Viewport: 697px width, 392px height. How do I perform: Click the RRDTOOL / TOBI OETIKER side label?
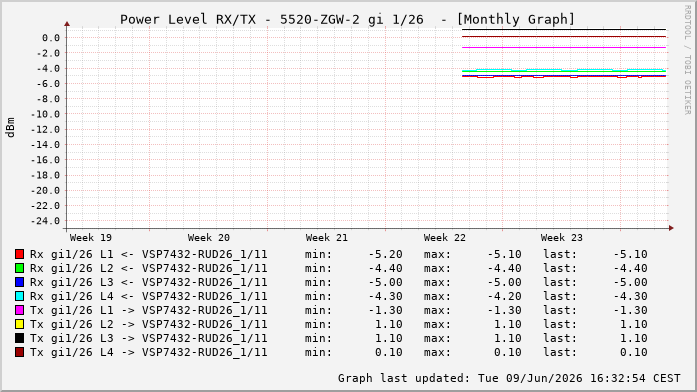(x=688, y=60)
